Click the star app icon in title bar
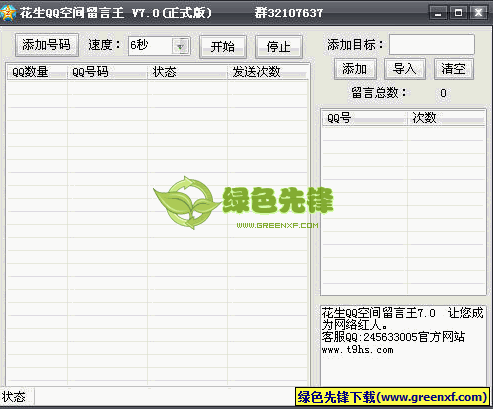Image resolution: width=493 pixels, height=409 pixels. tap(7, 13)
